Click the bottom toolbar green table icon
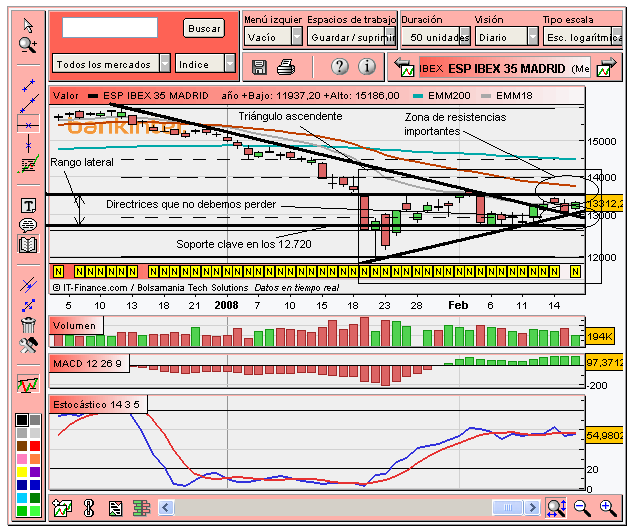Screen dimensions: 631x532 (141, 508)
